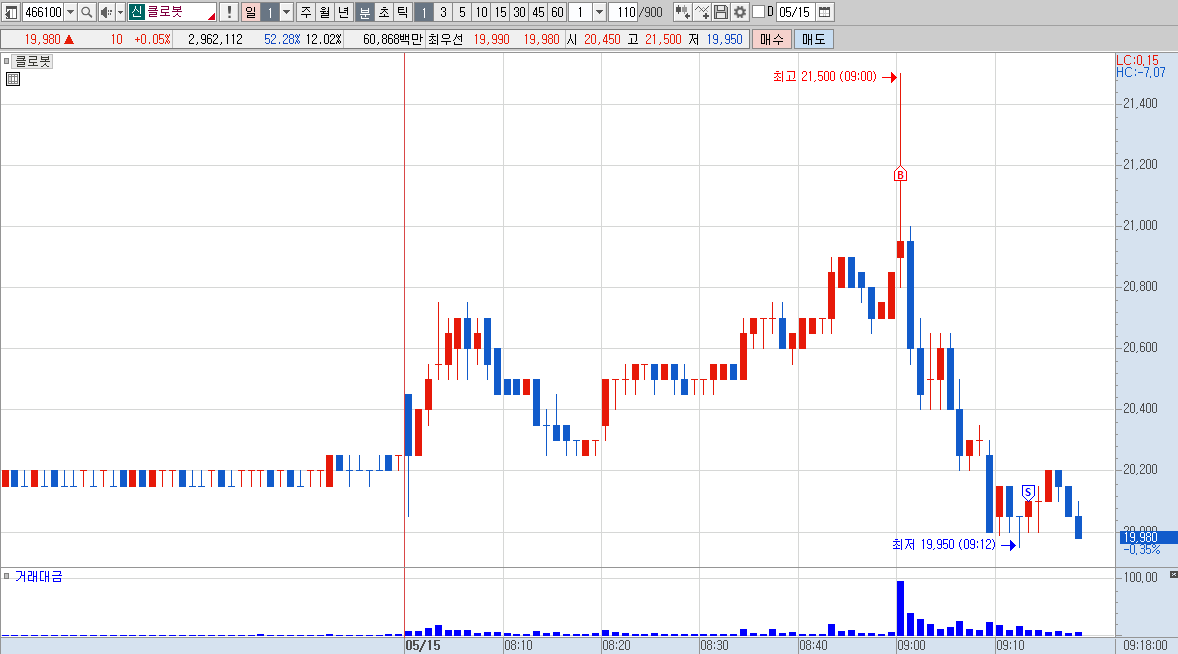This screenshot has height=654, width=1178.
Task: Click the add line indicator icon
Action: coord(702,12)
